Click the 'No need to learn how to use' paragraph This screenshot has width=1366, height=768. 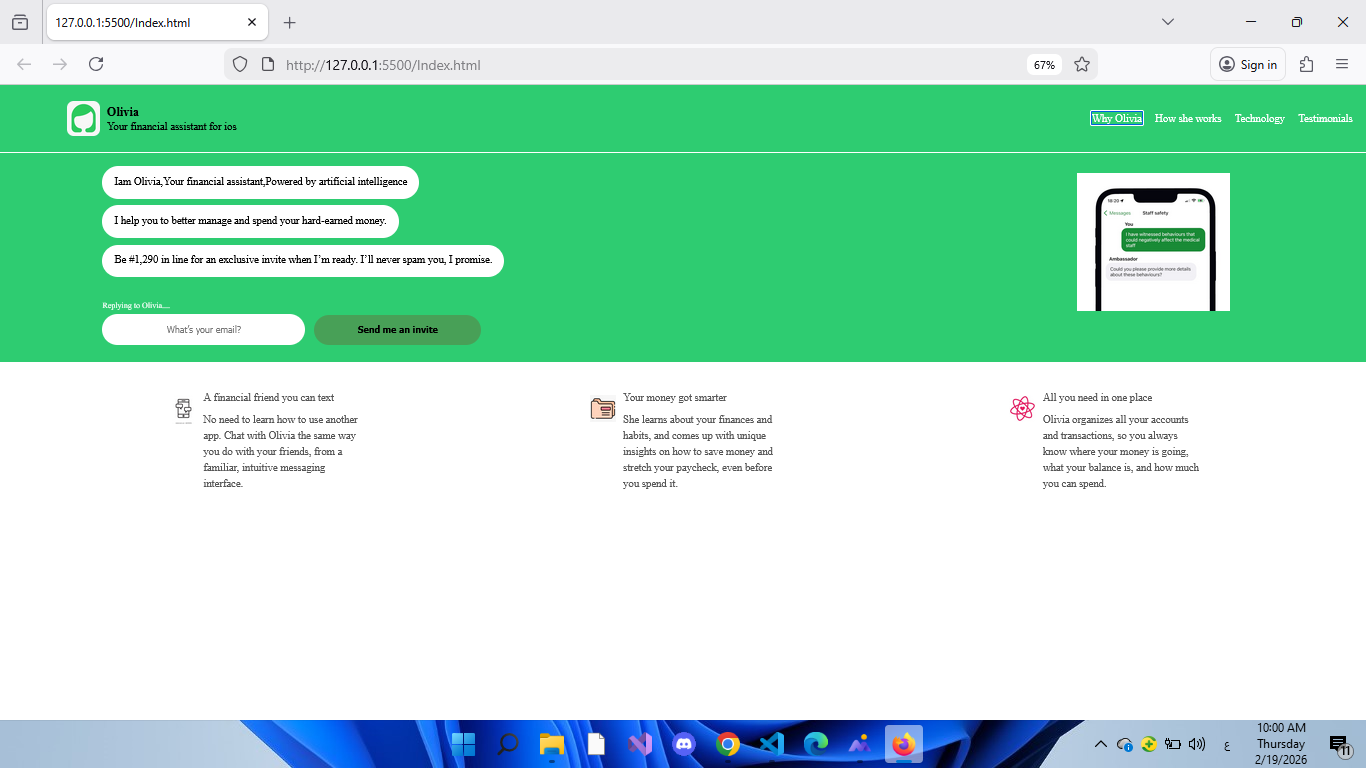[281, 452]
